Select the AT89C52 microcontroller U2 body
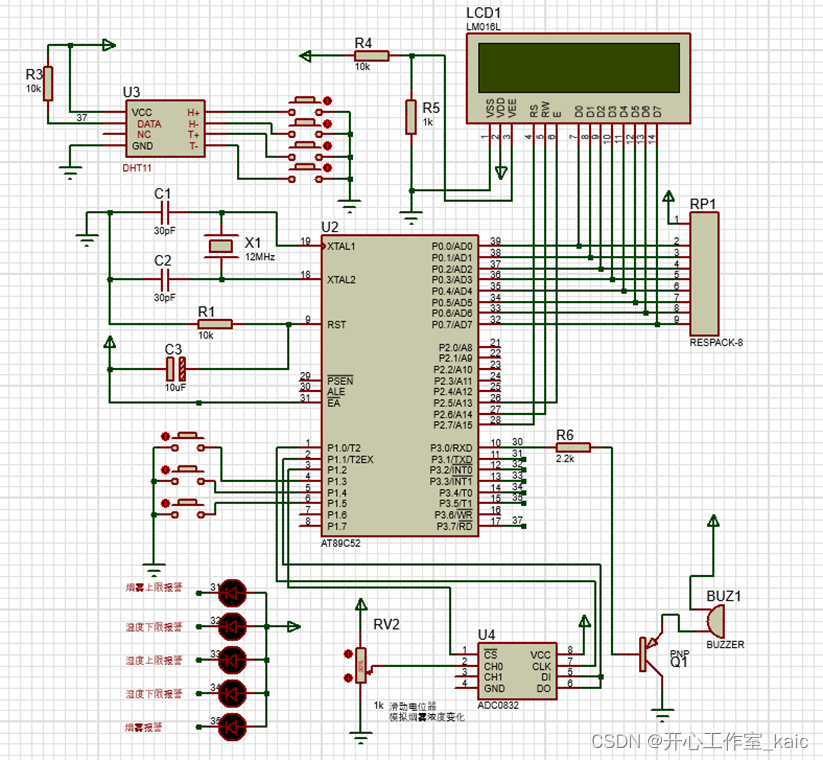823x760 pixels. pos(400,386)
